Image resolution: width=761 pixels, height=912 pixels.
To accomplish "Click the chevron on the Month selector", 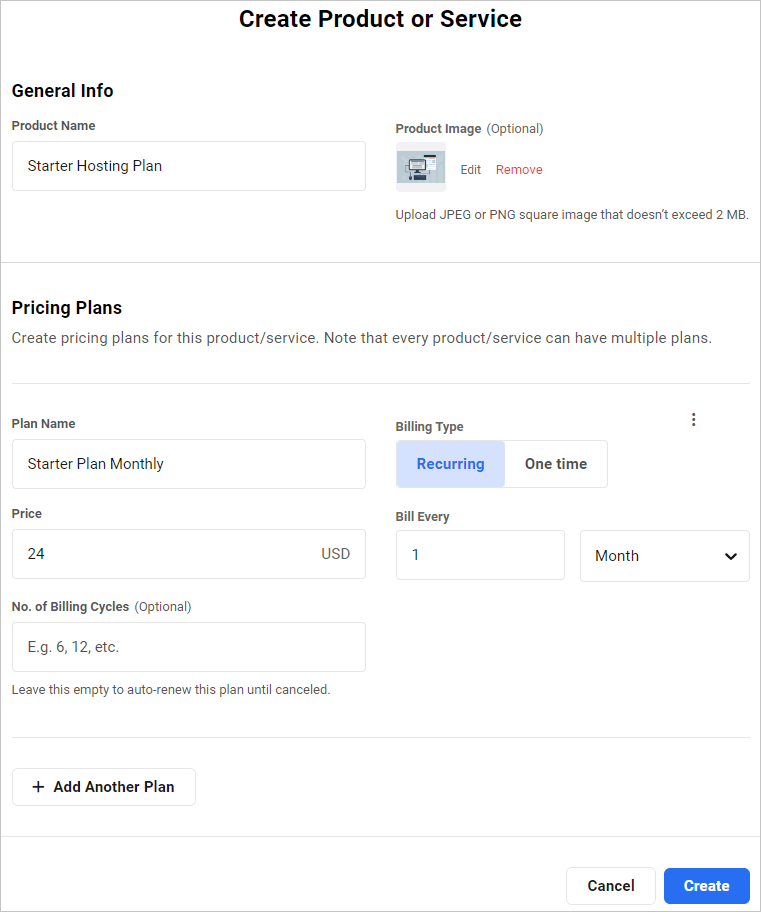I will pyautogui.click(x=730, y=556).
